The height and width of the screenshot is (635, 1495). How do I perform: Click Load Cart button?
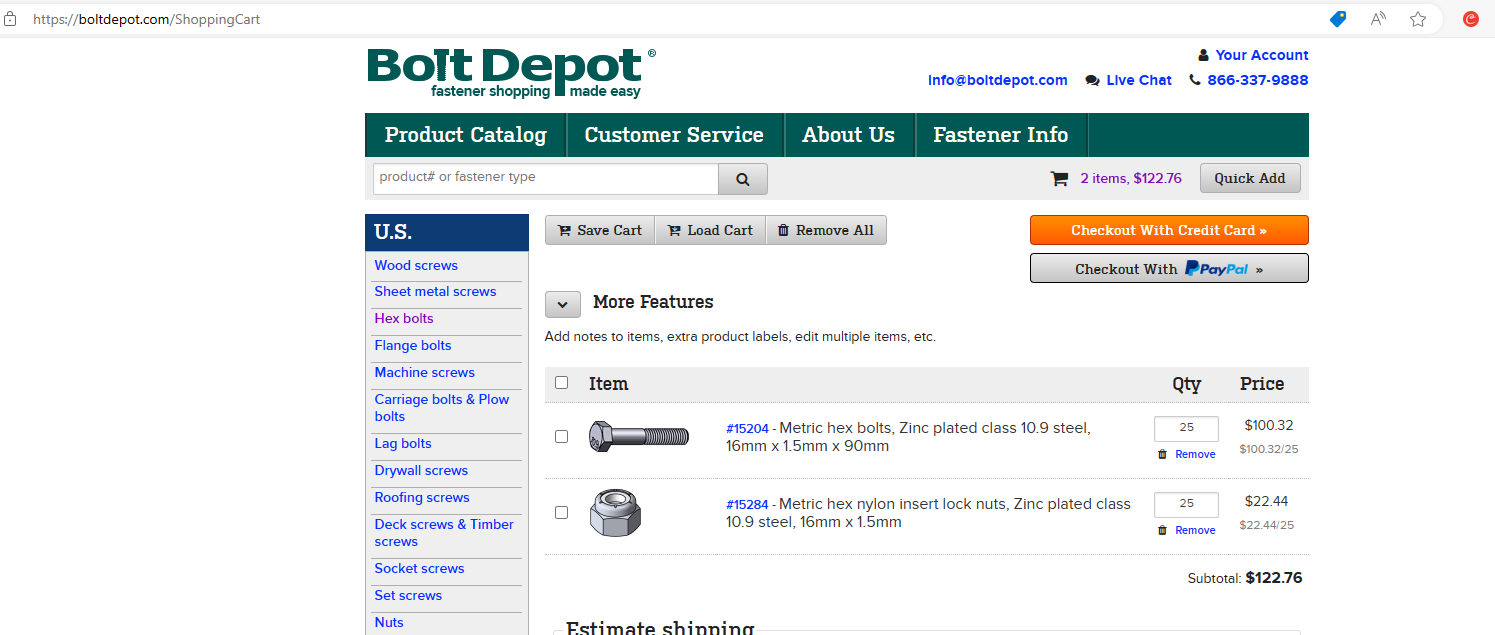click(x=710, y=230)
